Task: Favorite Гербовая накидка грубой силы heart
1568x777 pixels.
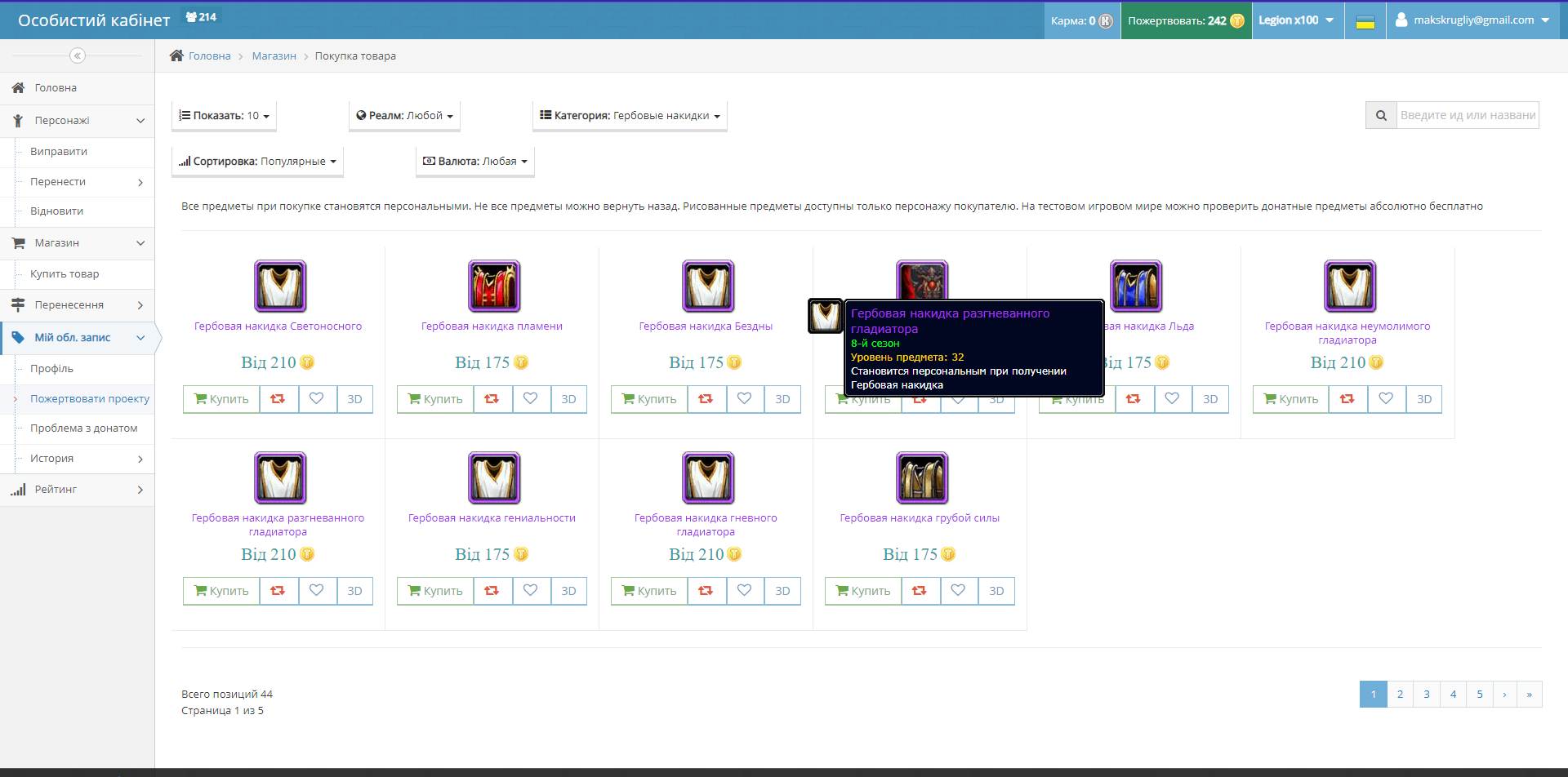Action: pyautogui.click(x=959, y=591)
